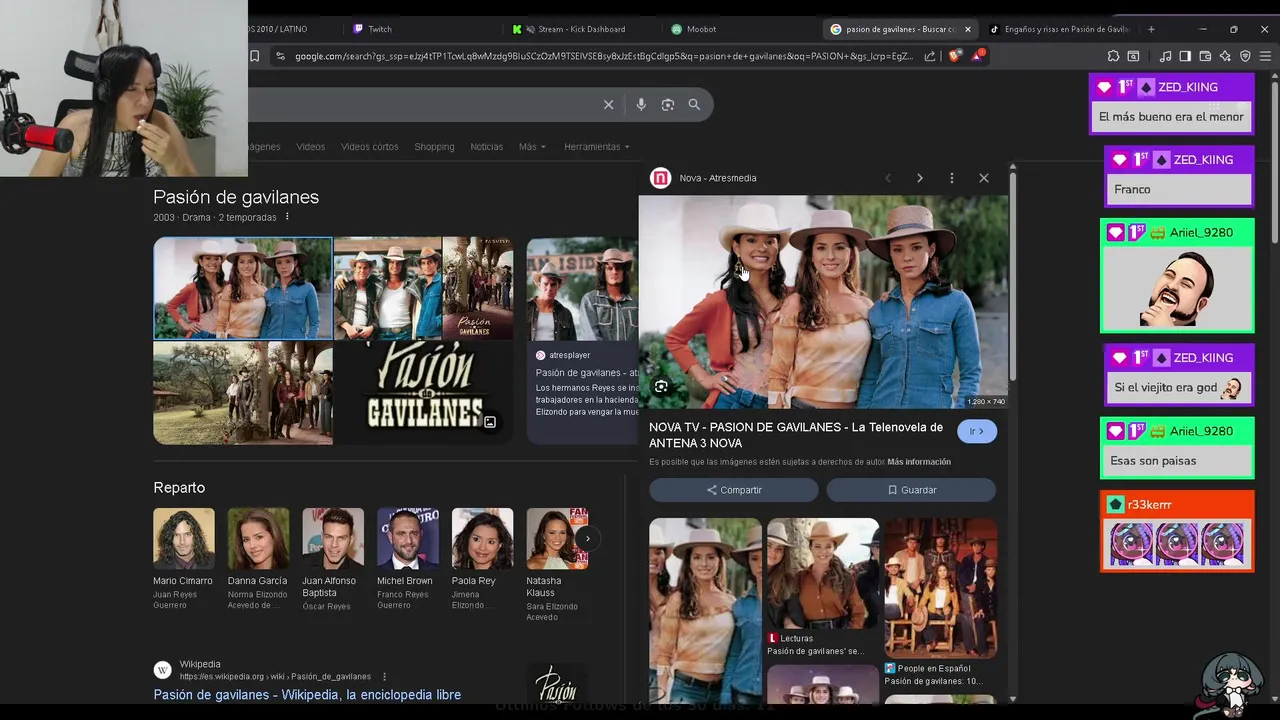Screen dimensions: 1280x720
Task: Open the hacienda group photo thumbnail
Action: click(242, 393)
